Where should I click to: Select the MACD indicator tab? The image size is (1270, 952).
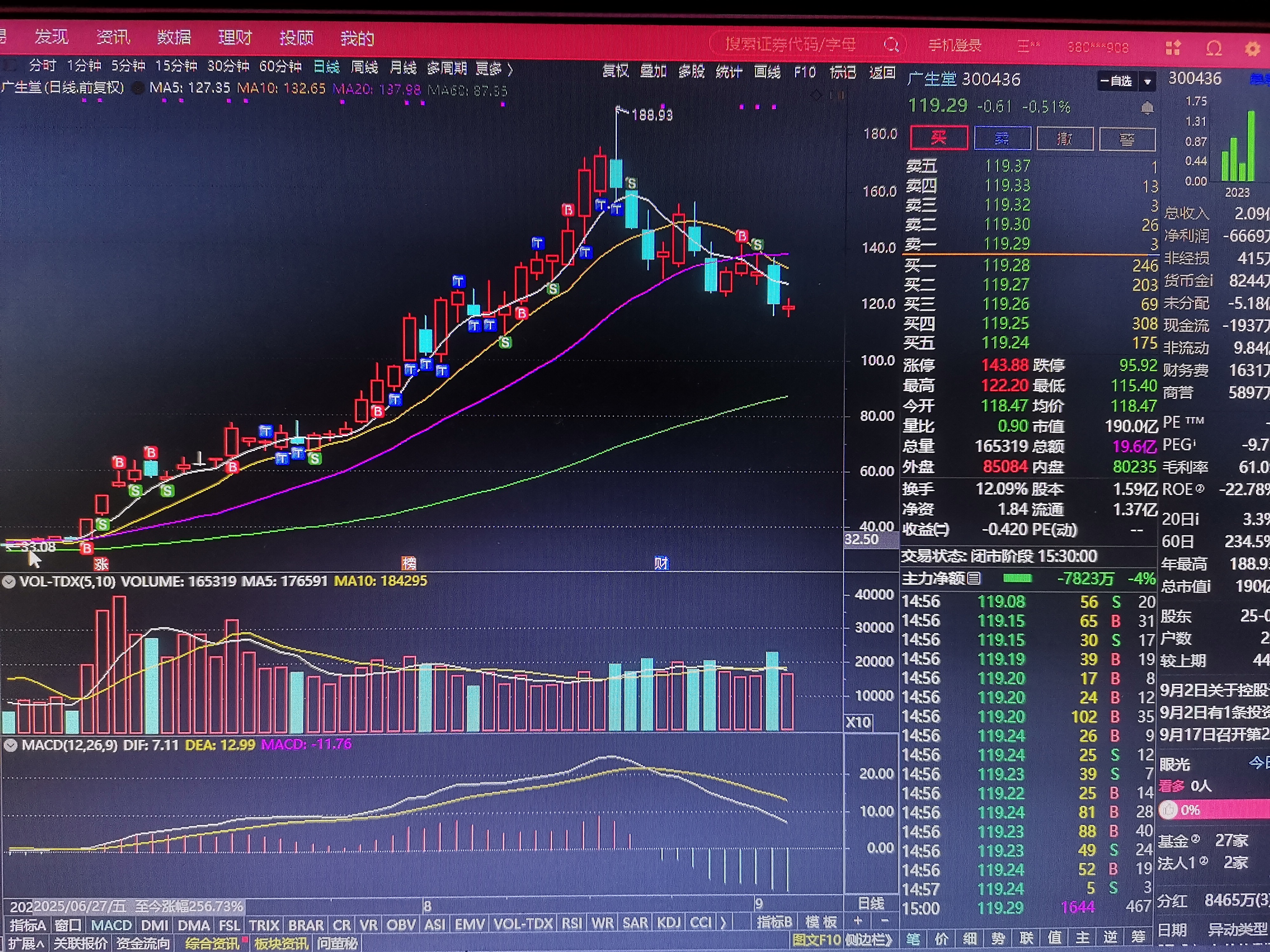point(111,925)
